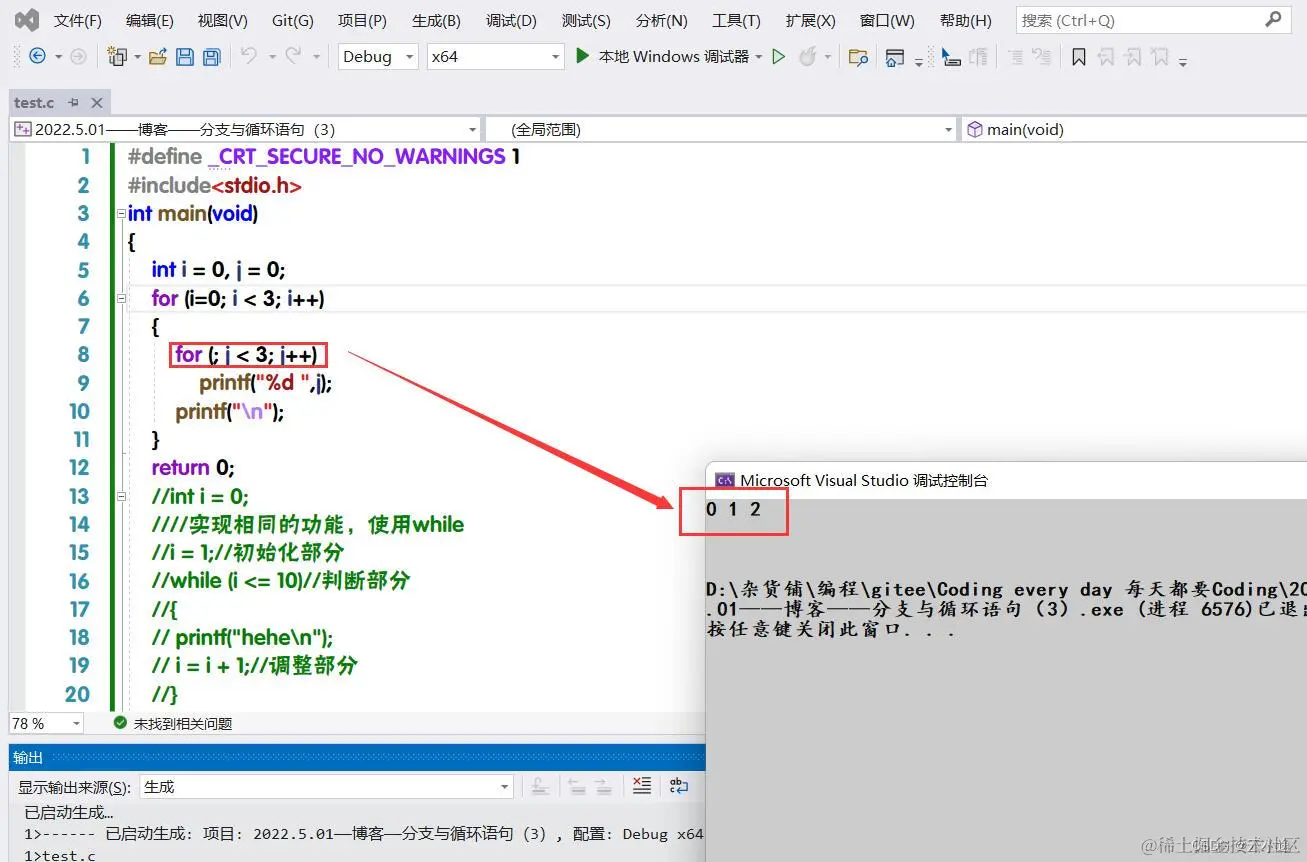
Task: Save test.c with the save icon
Action: [x=185, y=57]
